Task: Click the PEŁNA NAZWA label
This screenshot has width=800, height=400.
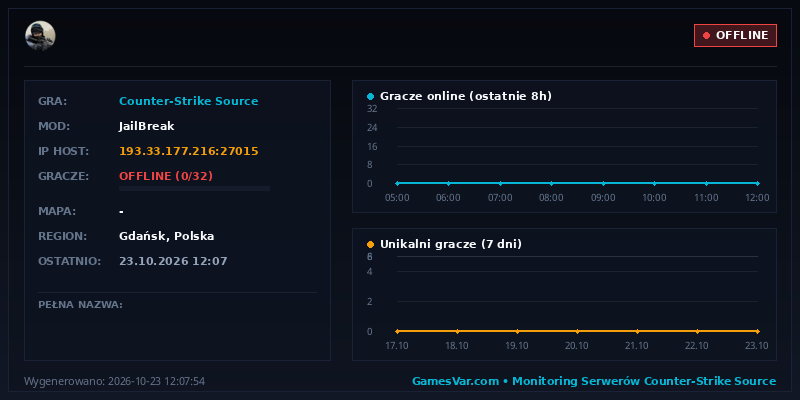Action: pos(81,305)
